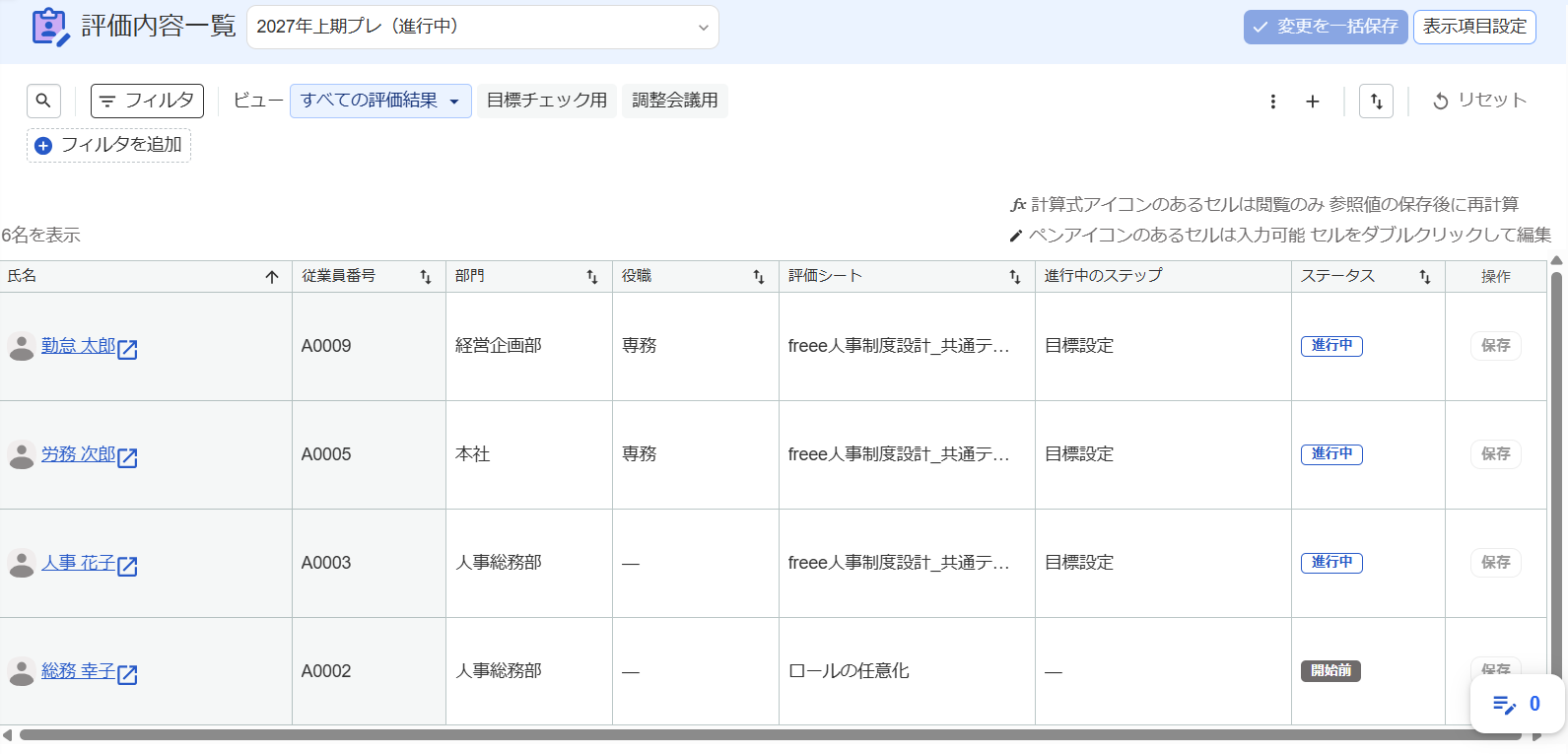1568x754 pixels.
Task: Open 労務 次郎 employee link
Action: 79,454
